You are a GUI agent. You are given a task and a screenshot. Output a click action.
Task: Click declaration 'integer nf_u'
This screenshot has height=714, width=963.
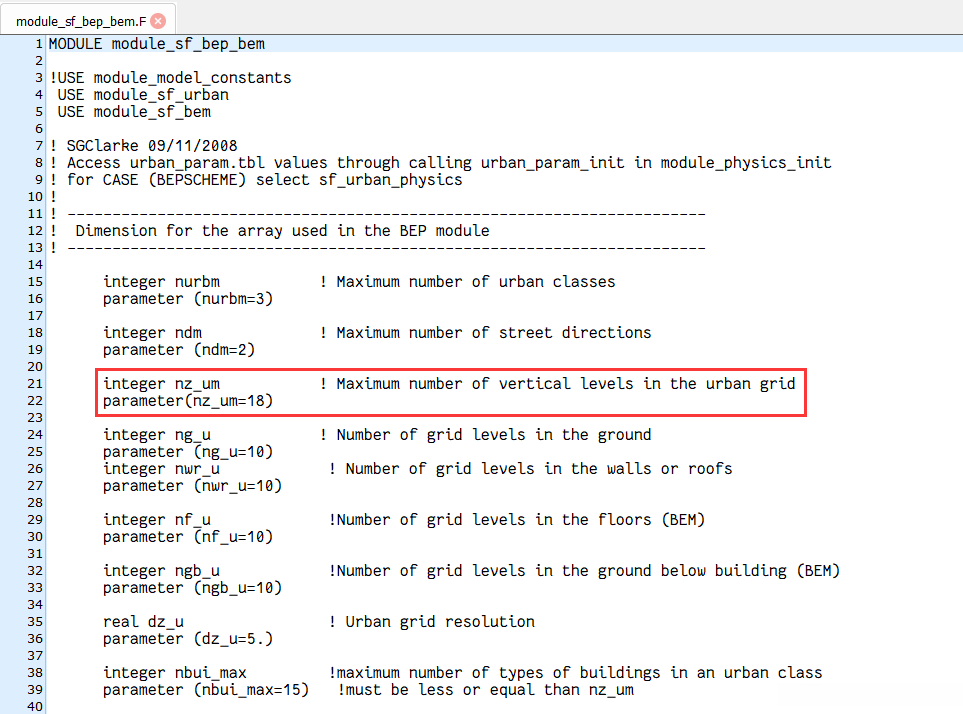click(157, 520)
